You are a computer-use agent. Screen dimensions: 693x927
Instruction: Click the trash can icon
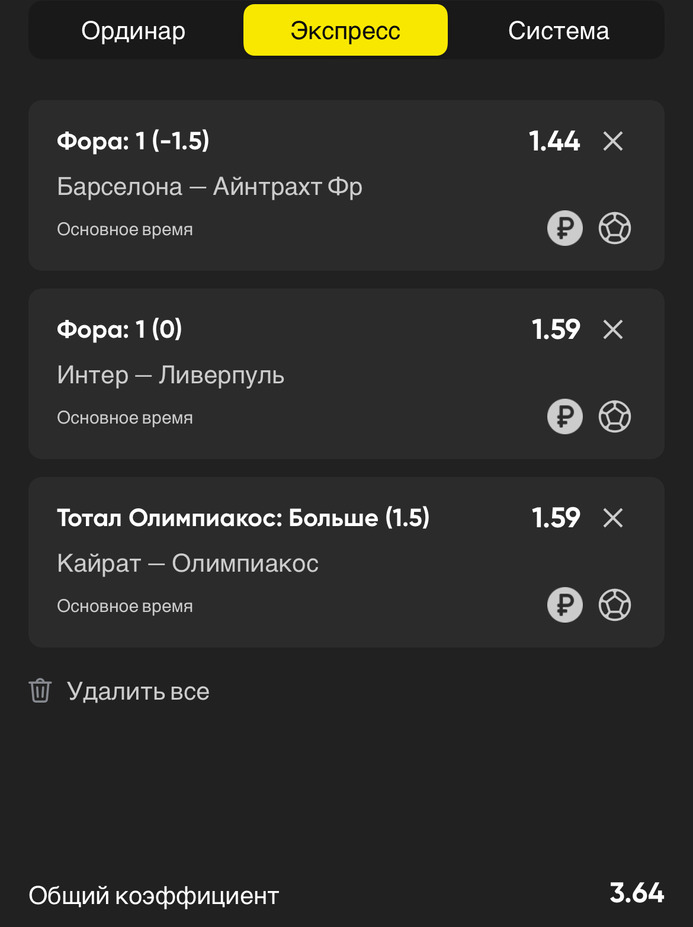tap(40, 691)
